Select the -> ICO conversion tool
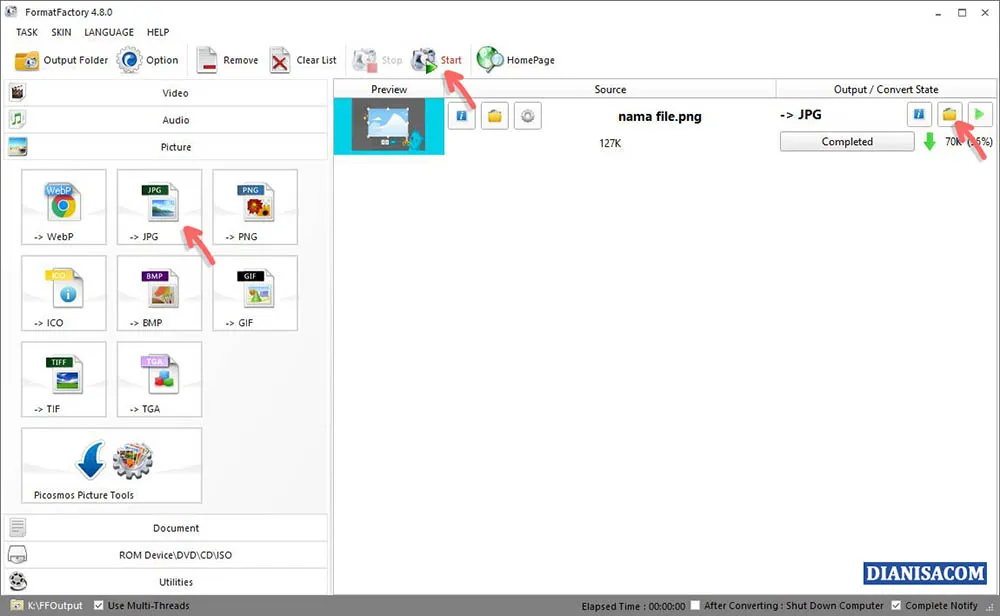The image size is (1000, 616). 63,293
